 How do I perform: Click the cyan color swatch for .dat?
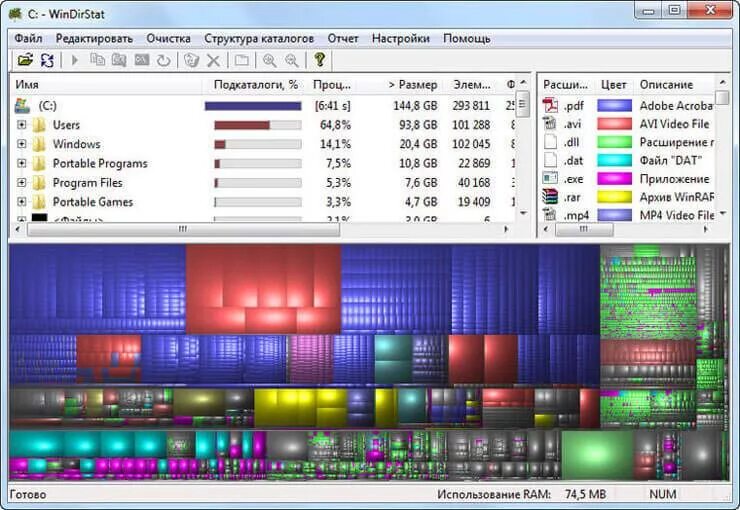point(614,160)
